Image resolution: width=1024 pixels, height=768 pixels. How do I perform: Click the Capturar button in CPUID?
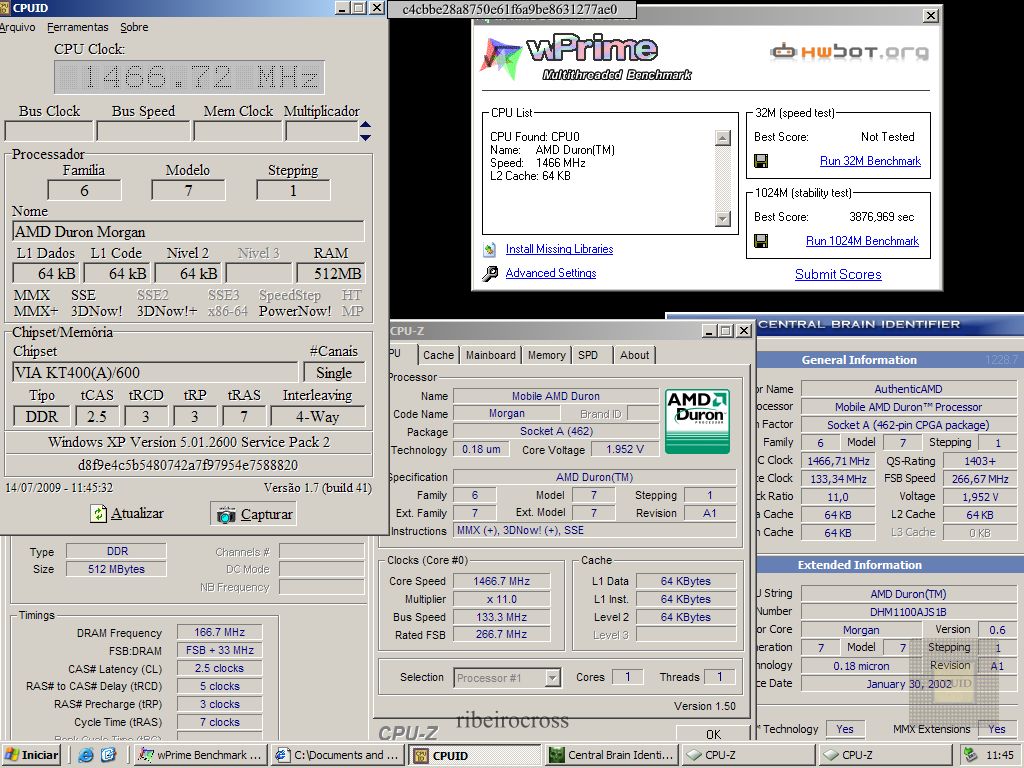pyautogui.click(x=253, y=514)
